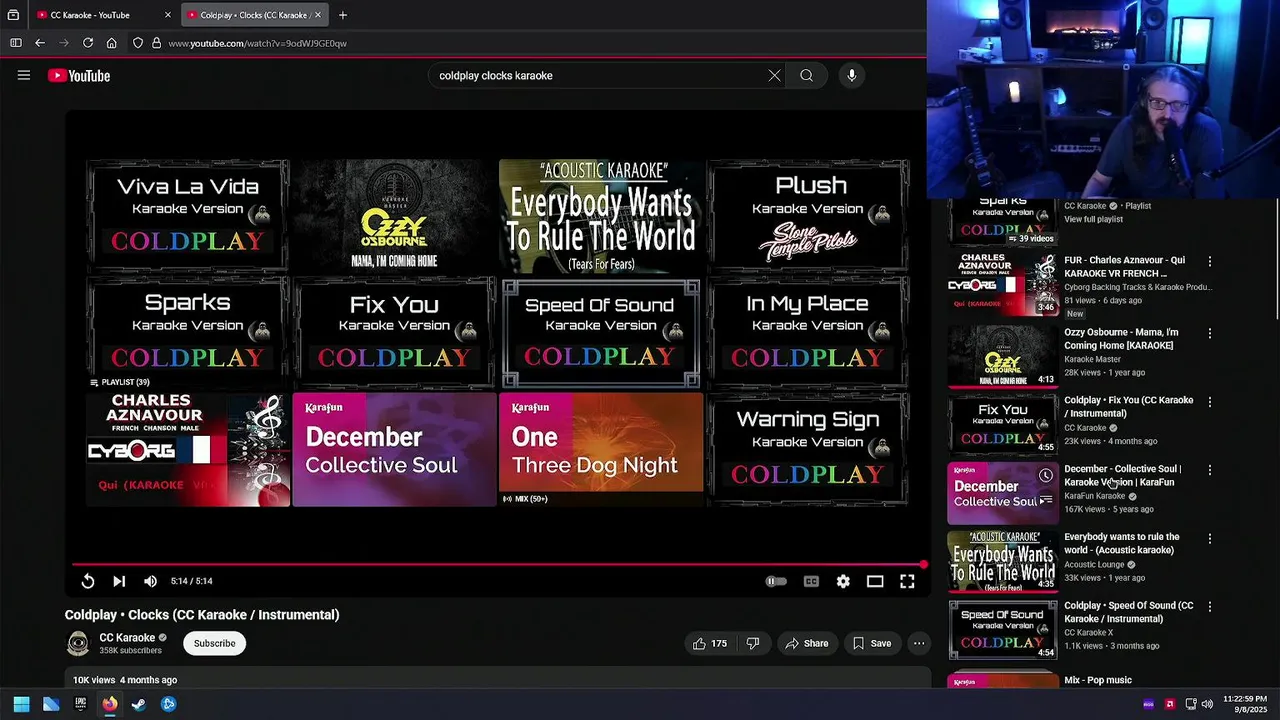
Task: Open player settings gear
Action: click(843, 581)
